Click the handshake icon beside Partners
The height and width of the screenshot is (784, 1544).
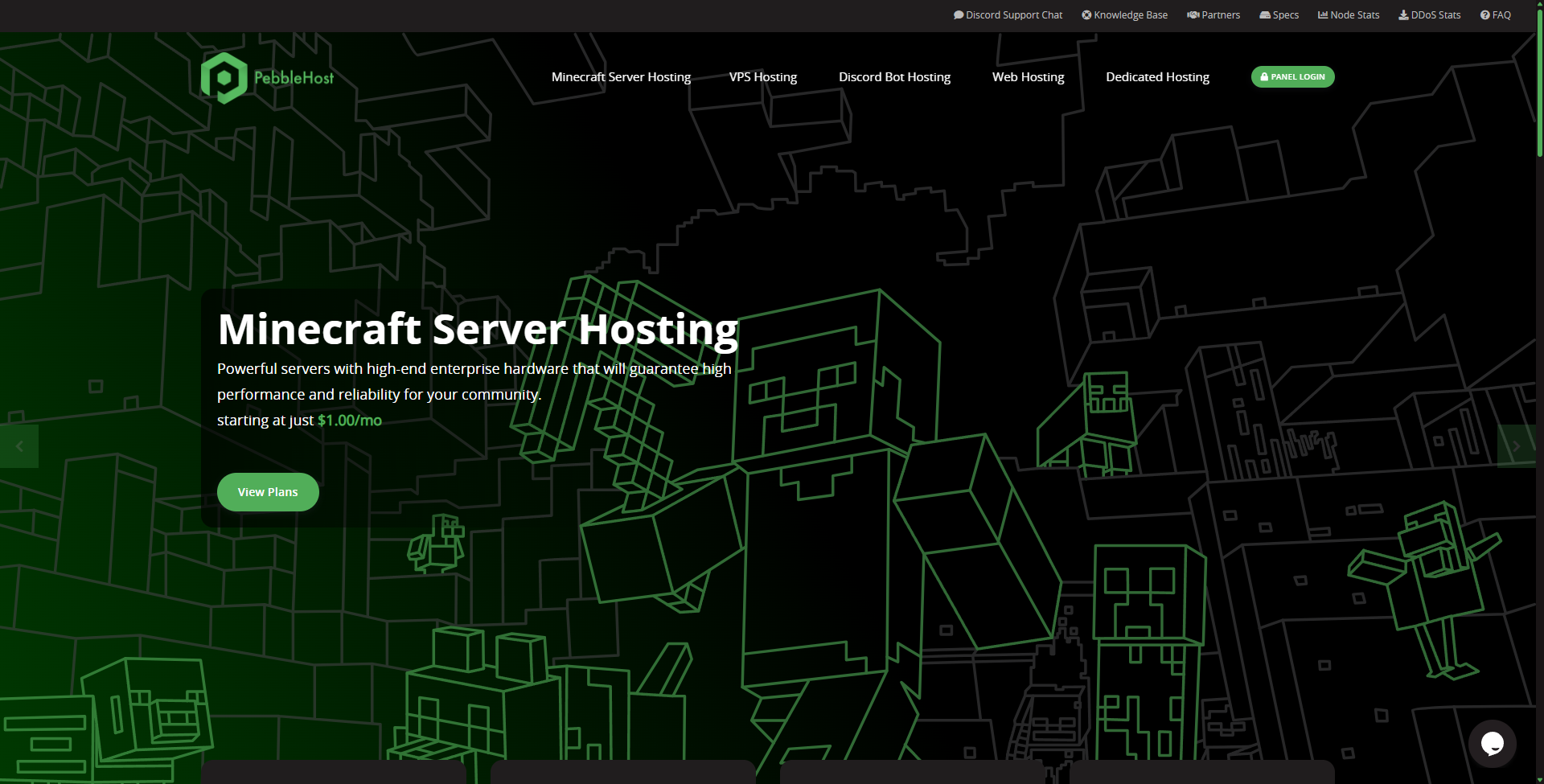tap(1193, 15)
